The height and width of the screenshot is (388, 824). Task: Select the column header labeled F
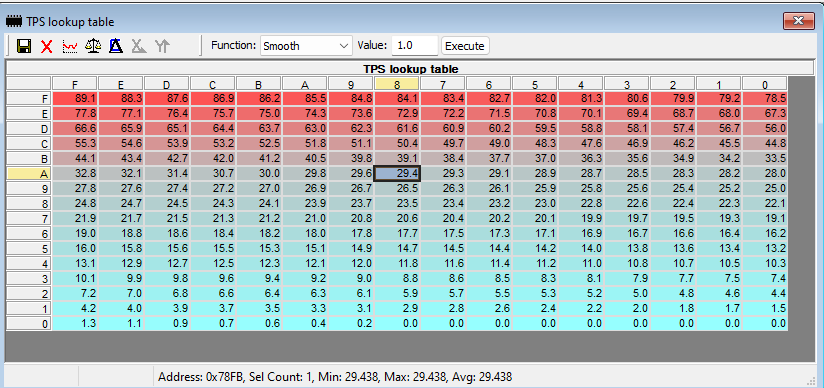pyautogui.click(x=75, y=83)
